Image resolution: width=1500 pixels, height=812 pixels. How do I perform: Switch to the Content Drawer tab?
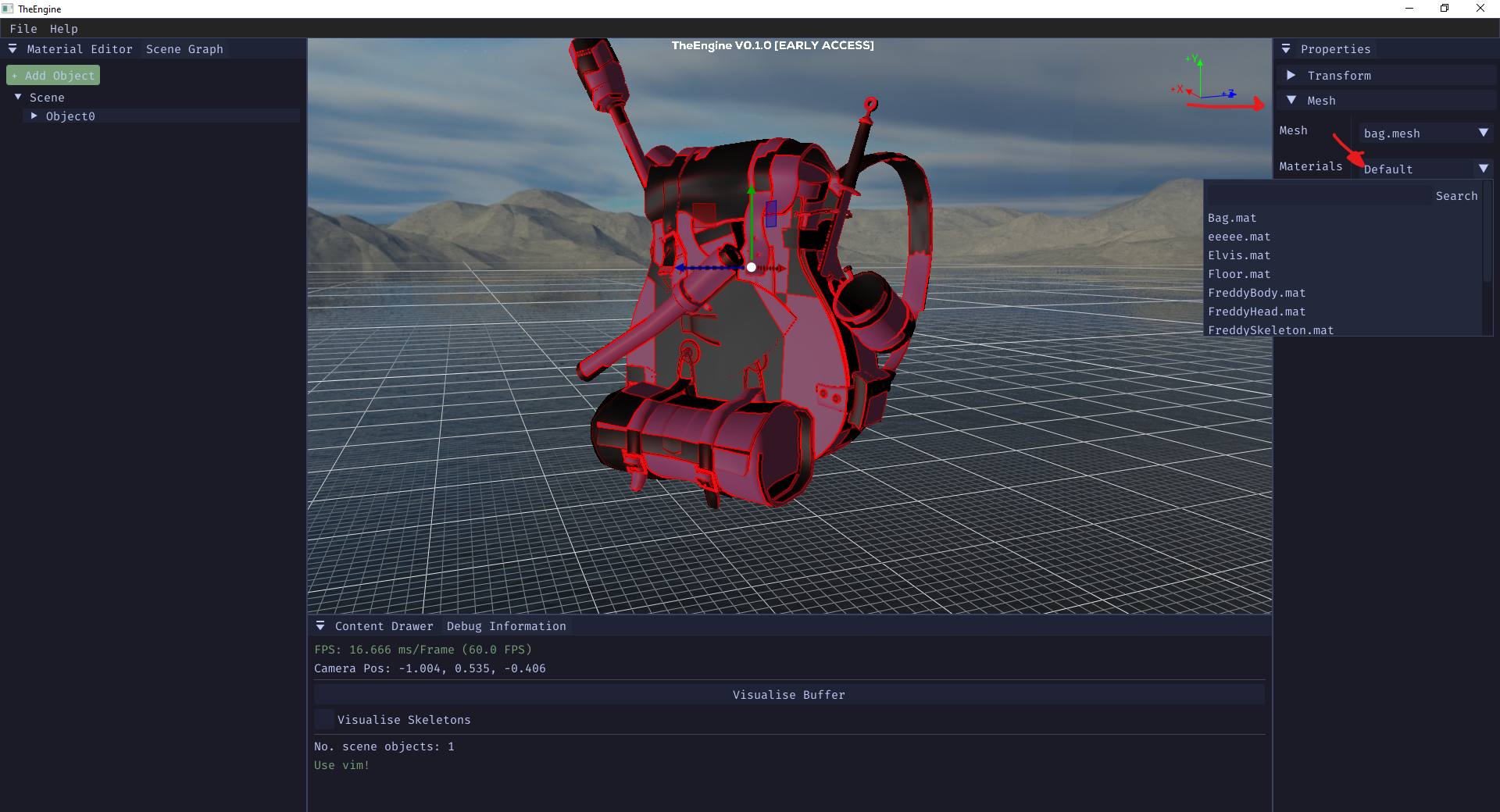pyautogui.click(x=384, y=626)
